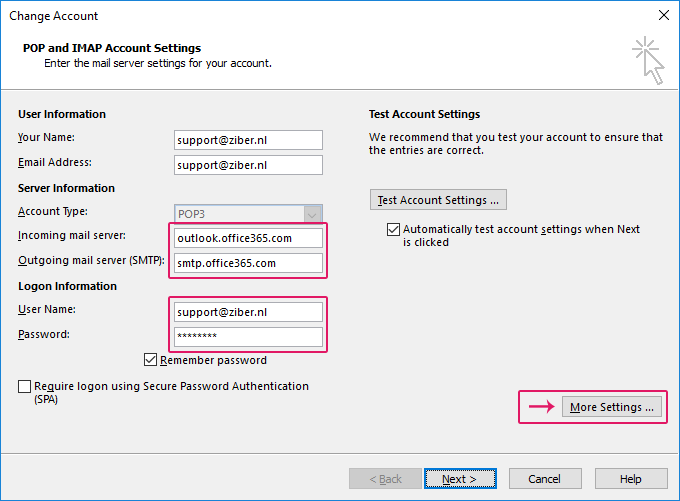Toggle the Remember password checkbox
Image resolution: width=680 pixels, height=501 pixels.
pyautogui.click(x=150, y=360)
